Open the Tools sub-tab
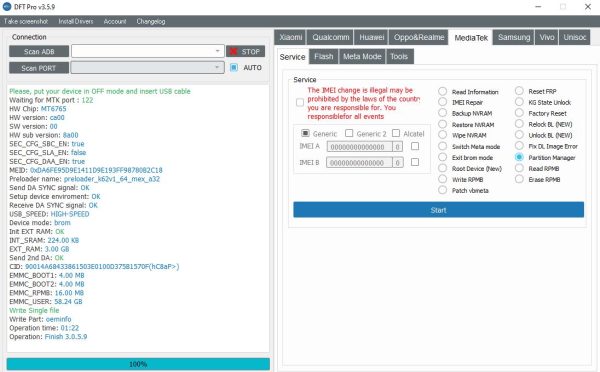The width and height of the screenshot is (600, 372). click(399, 56)
